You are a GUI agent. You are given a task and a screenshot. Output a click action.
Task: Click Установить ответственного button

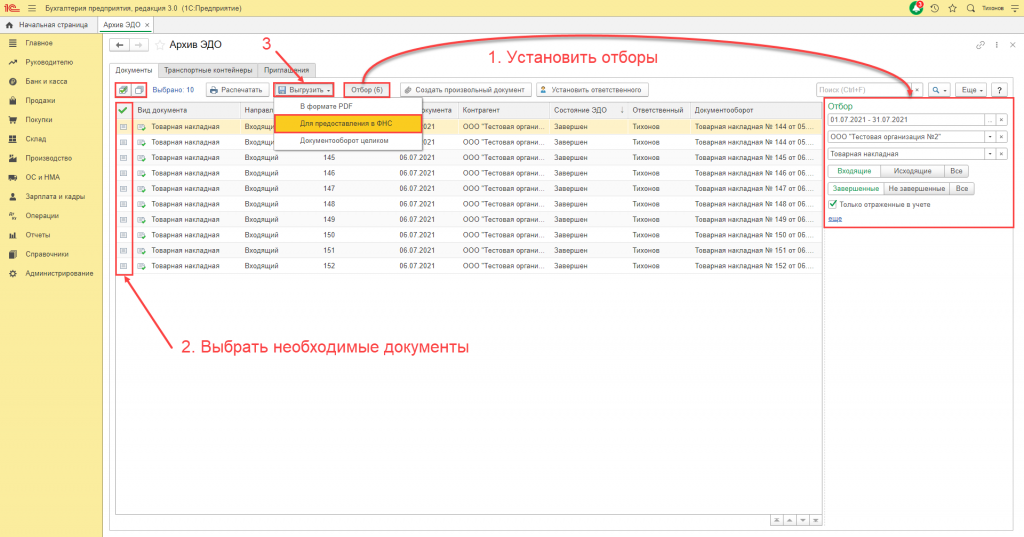click(x=592, y=90)
